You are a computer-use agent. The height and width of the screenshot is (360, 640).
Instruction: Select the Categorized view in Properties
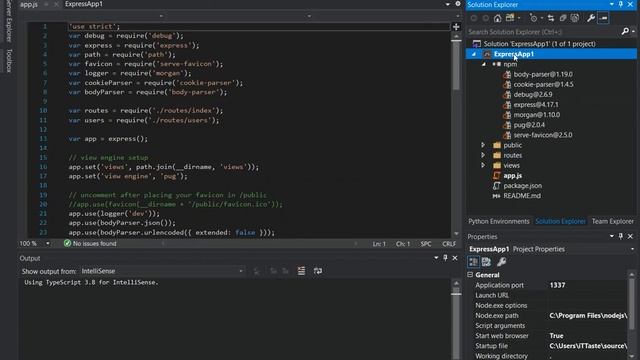(x=473, y=262)
